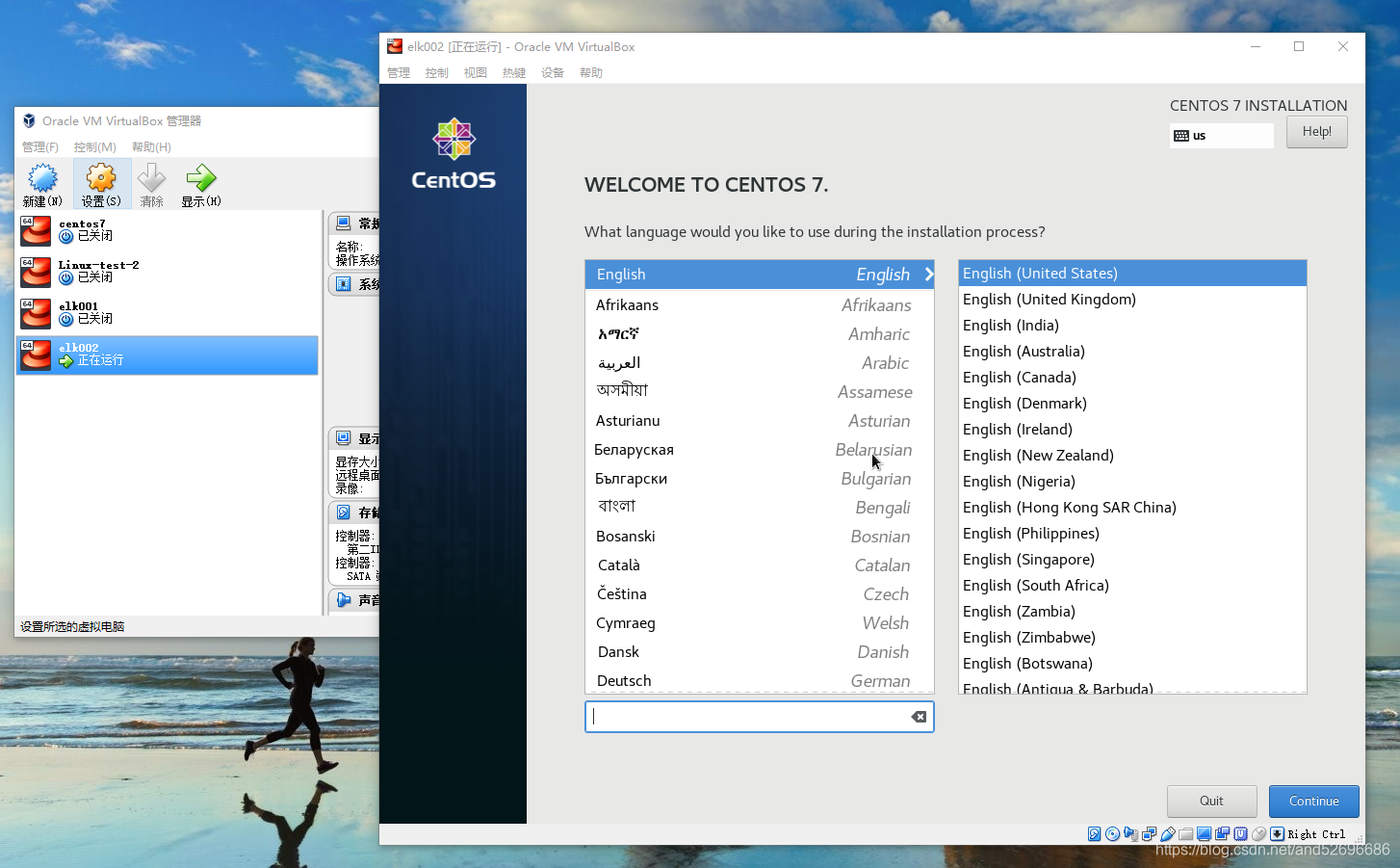The image size is (1400, 868).
Task: Click the centos7 VM icon in the Manager list
Action: coord(36,230)
